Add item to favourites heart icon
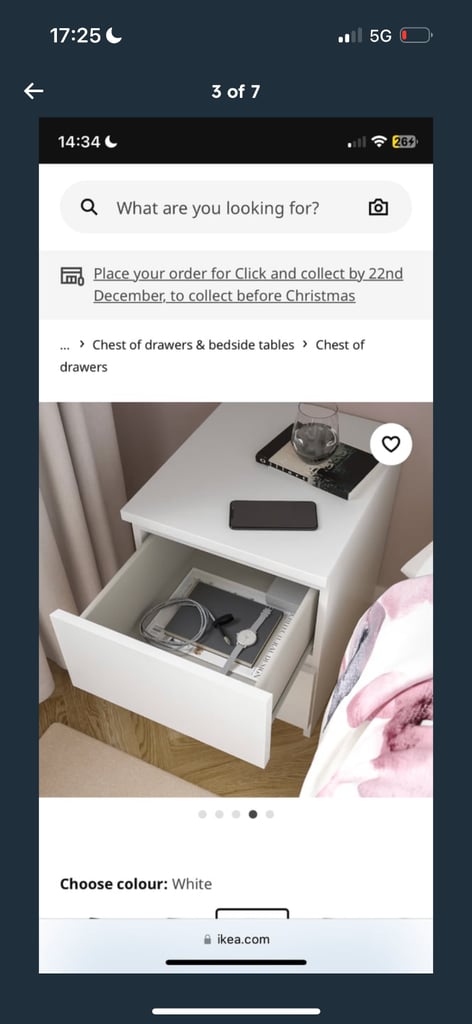Screen dimensions: 472x1024 click(x=390, y=444)
